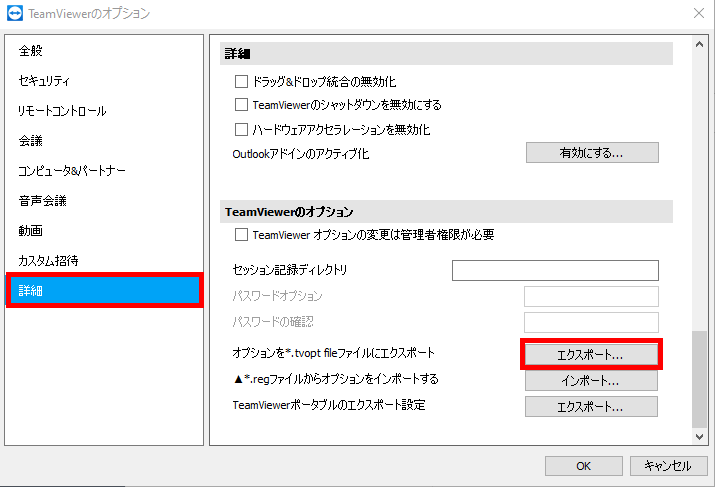Confirm with the OK button

pyautogui.click(x=584, y=466)
